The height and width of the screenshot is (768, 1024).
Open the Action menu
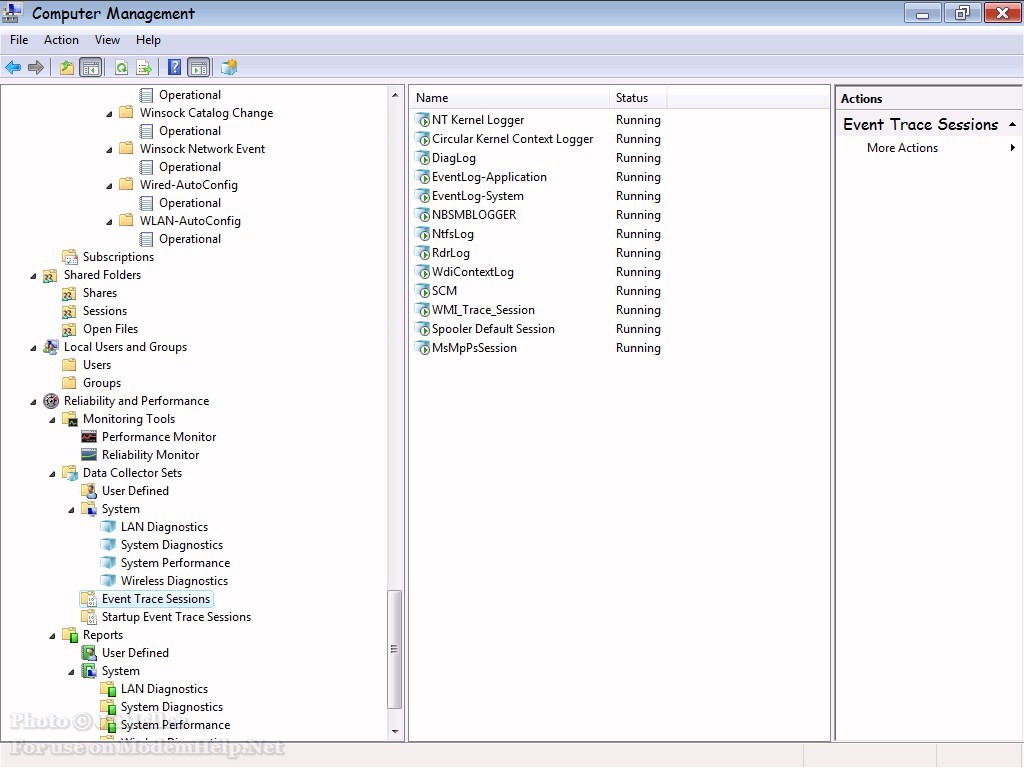pos(61,40)
